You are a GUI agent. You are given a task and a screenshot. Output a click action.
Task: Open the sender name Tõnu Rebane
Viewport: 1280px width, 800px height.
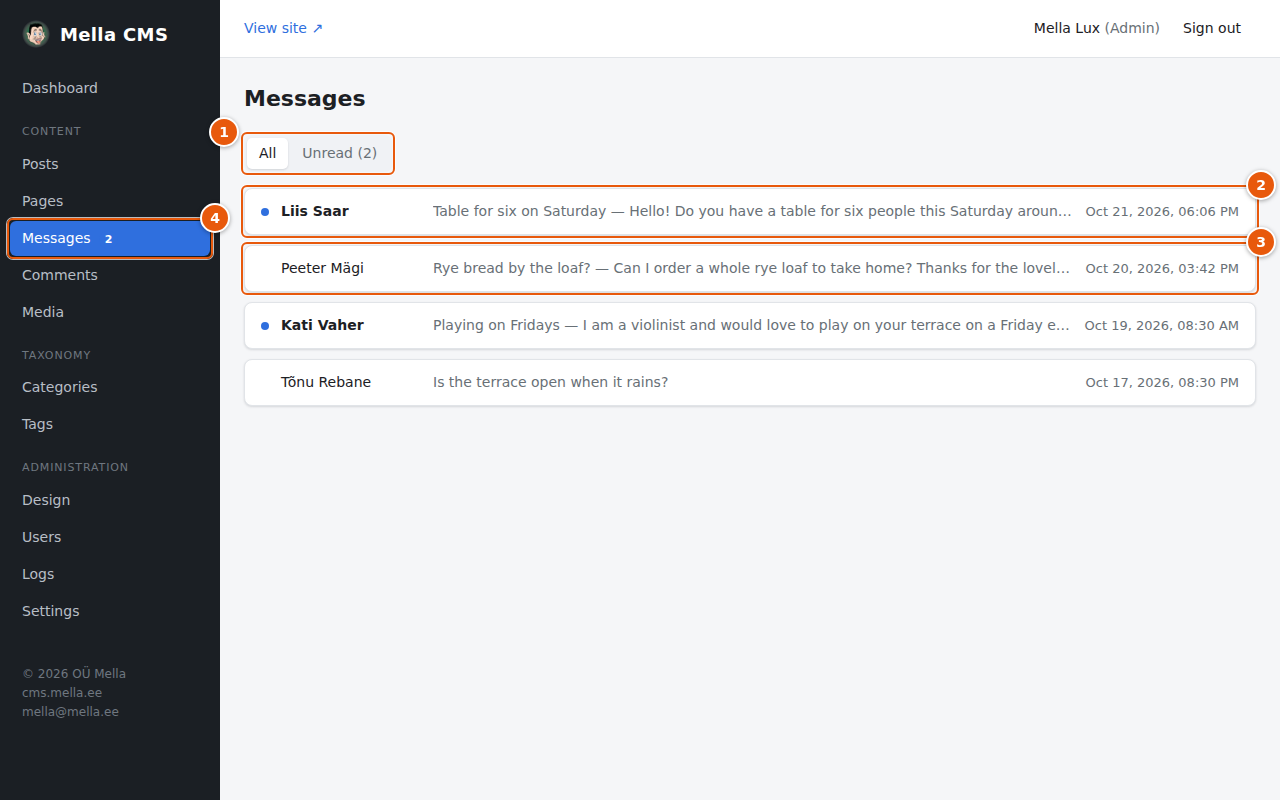coord(326,382)
